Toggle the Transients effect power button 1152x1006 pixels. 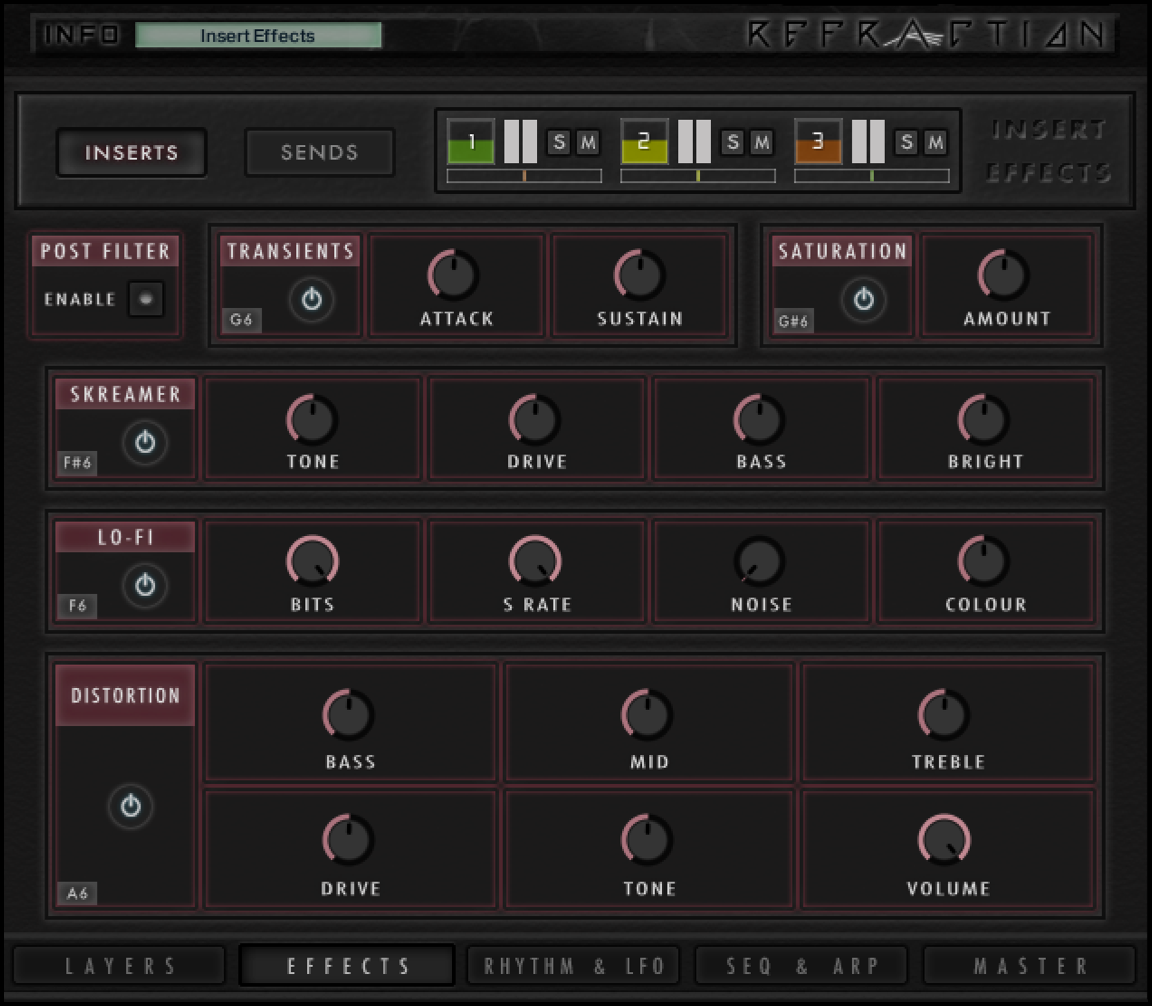point(312,299)
